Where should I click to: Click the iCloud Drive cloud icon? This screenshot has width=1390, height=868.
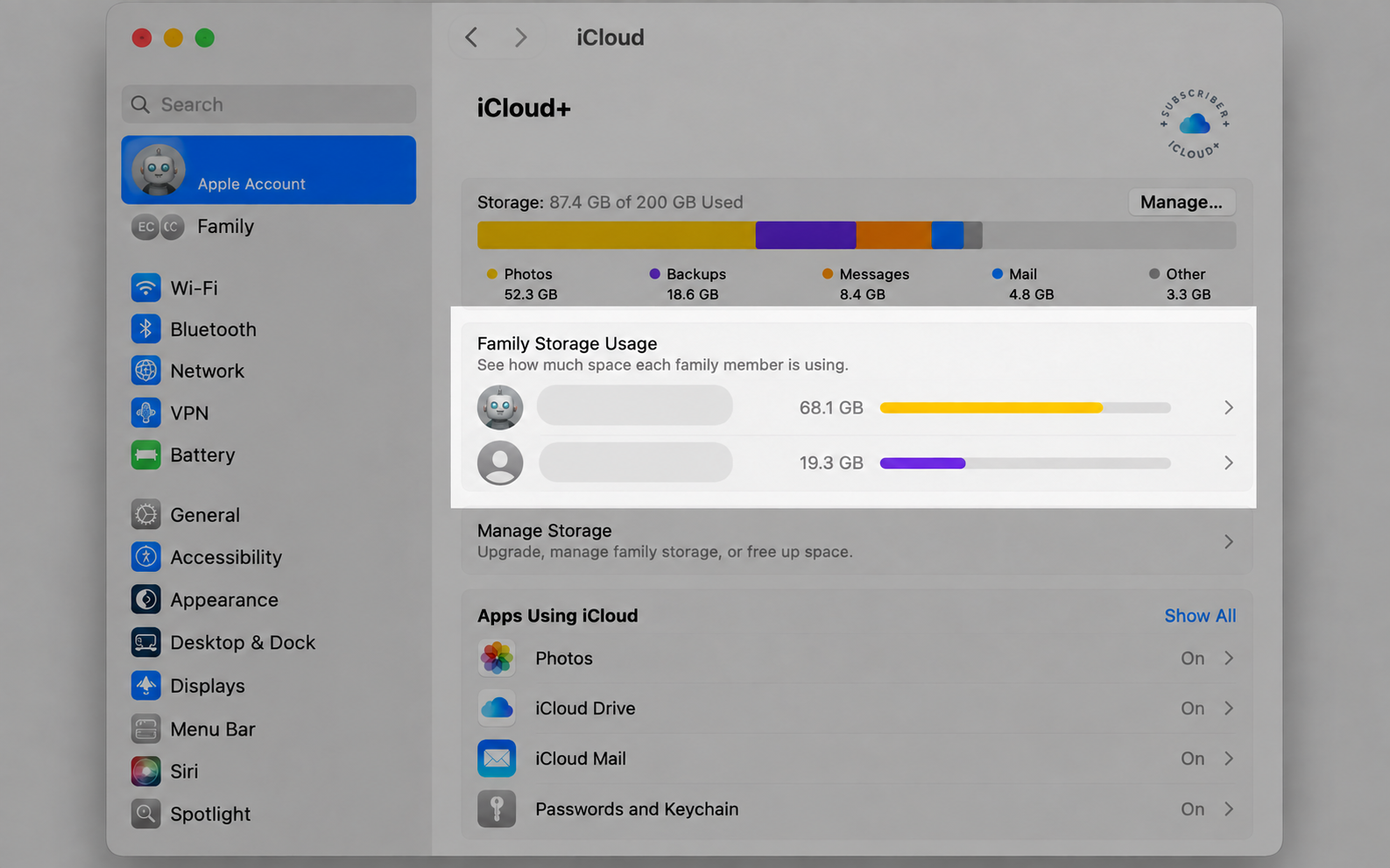click(497, 708)
